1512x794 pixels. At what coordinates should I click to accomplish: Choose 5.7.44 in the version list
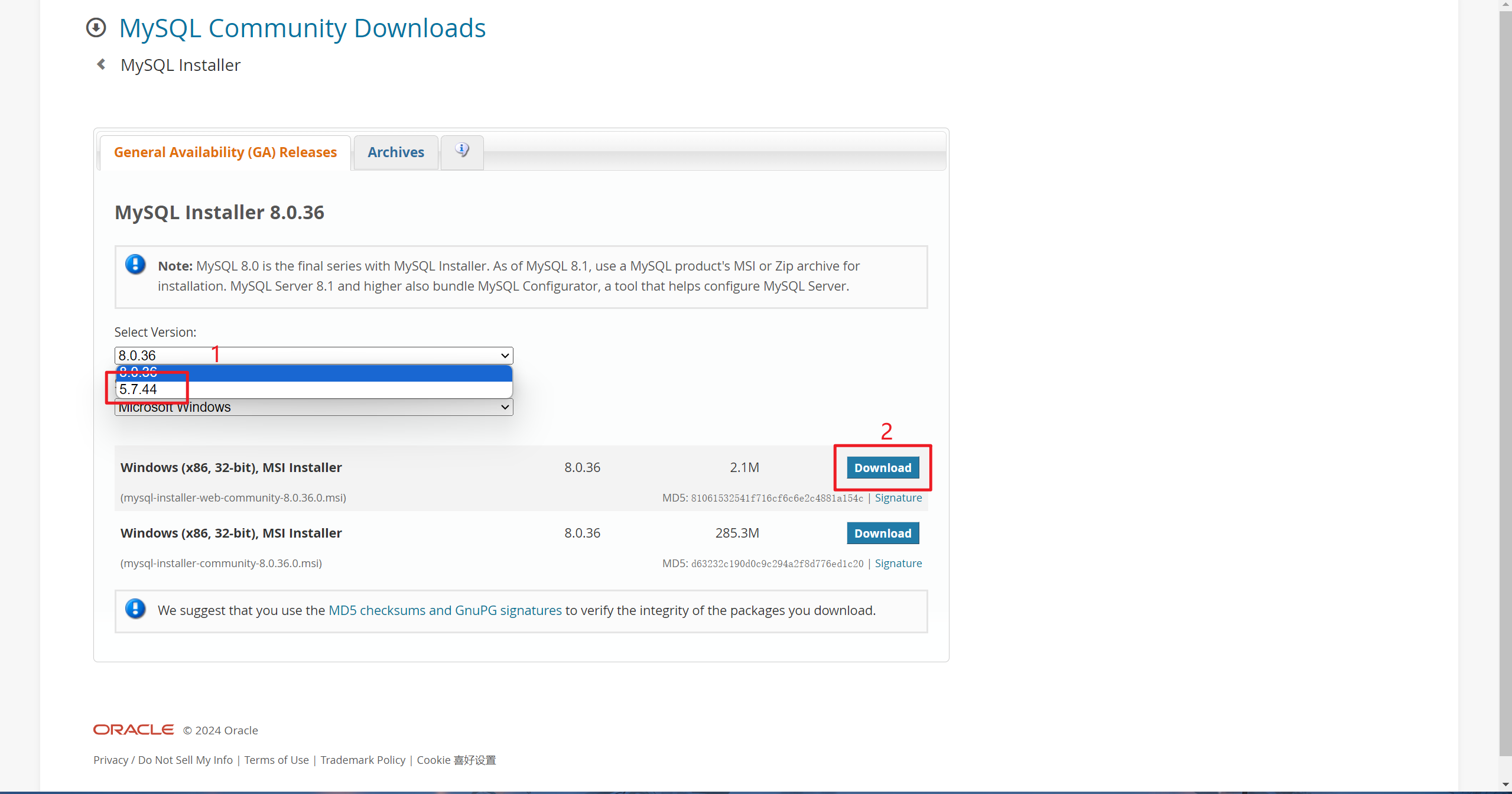(314, 389)
